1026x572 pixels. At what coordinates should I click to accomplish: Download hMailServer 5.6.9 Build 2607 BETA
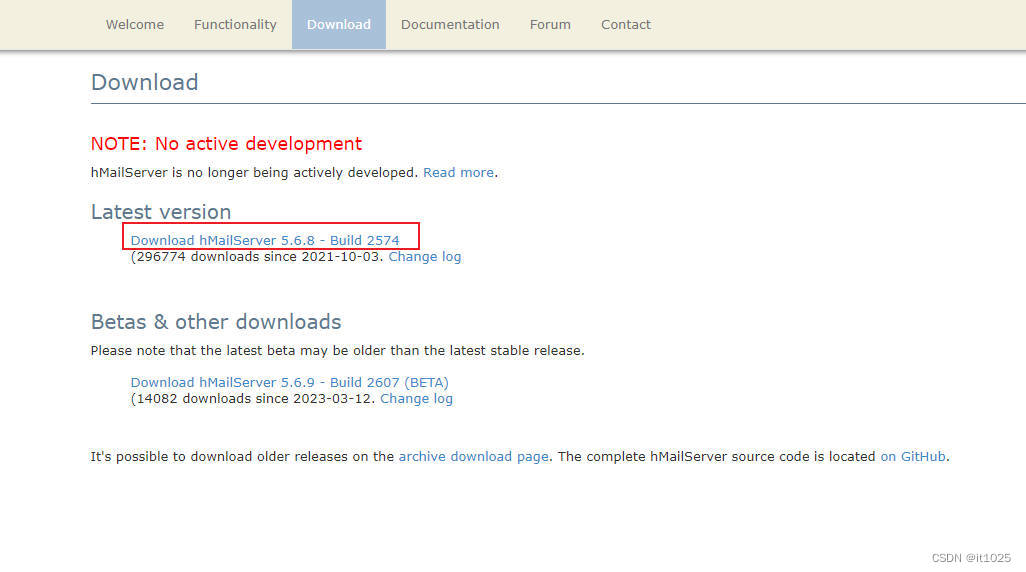click(289, 382)
